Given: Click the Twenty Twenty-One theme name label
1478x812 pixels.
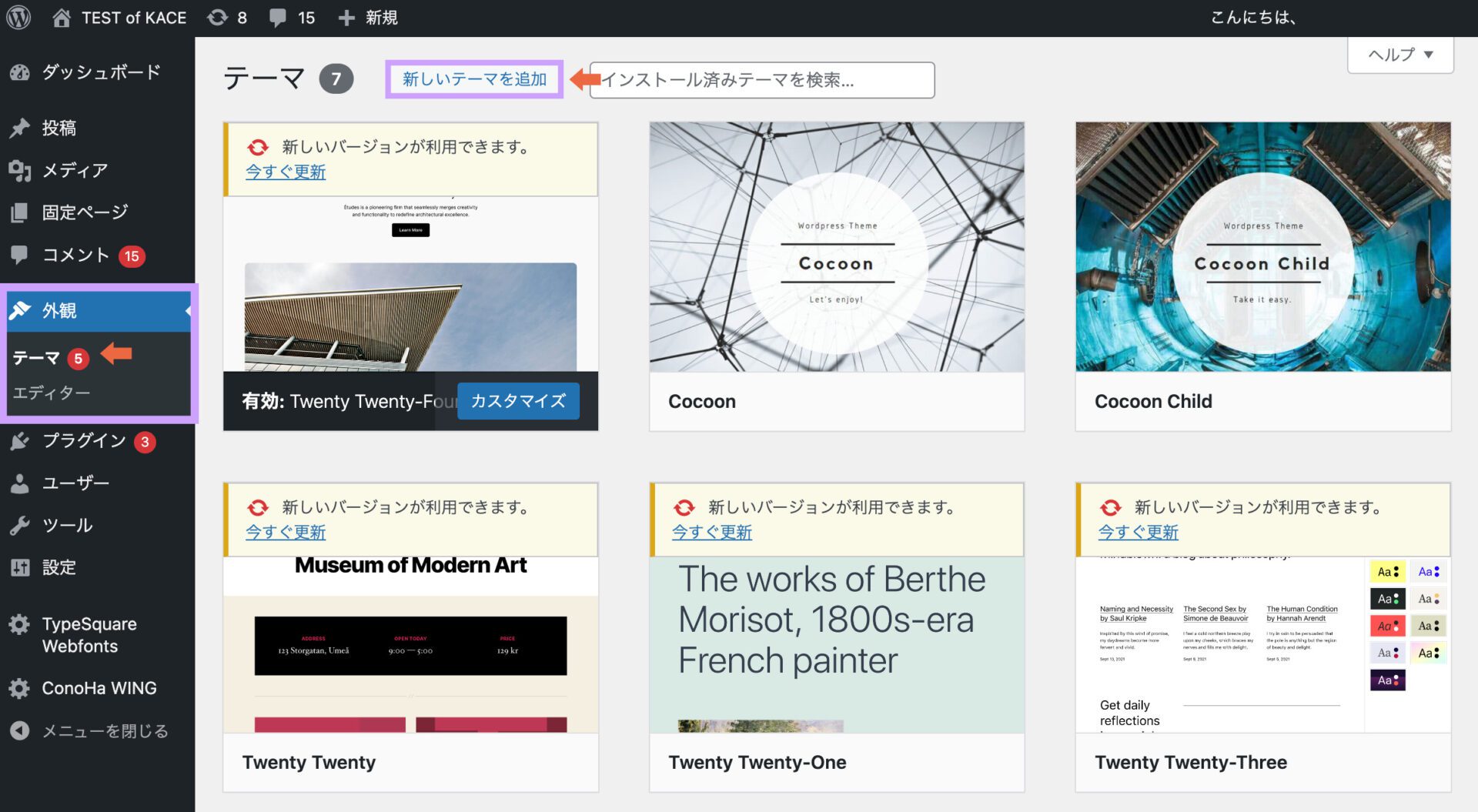Looking at the screenshot, I should tap(757, 762).
